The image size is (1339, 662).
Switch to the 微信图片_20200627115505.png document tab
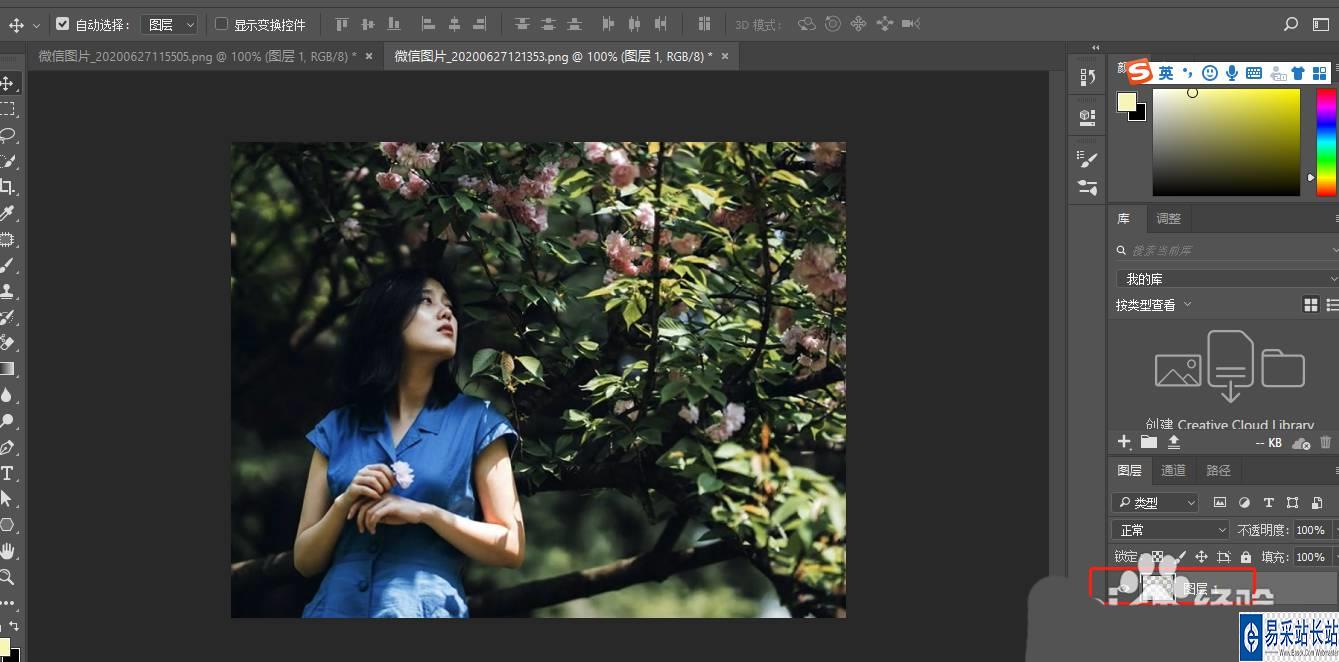click(x=196, y=57)
